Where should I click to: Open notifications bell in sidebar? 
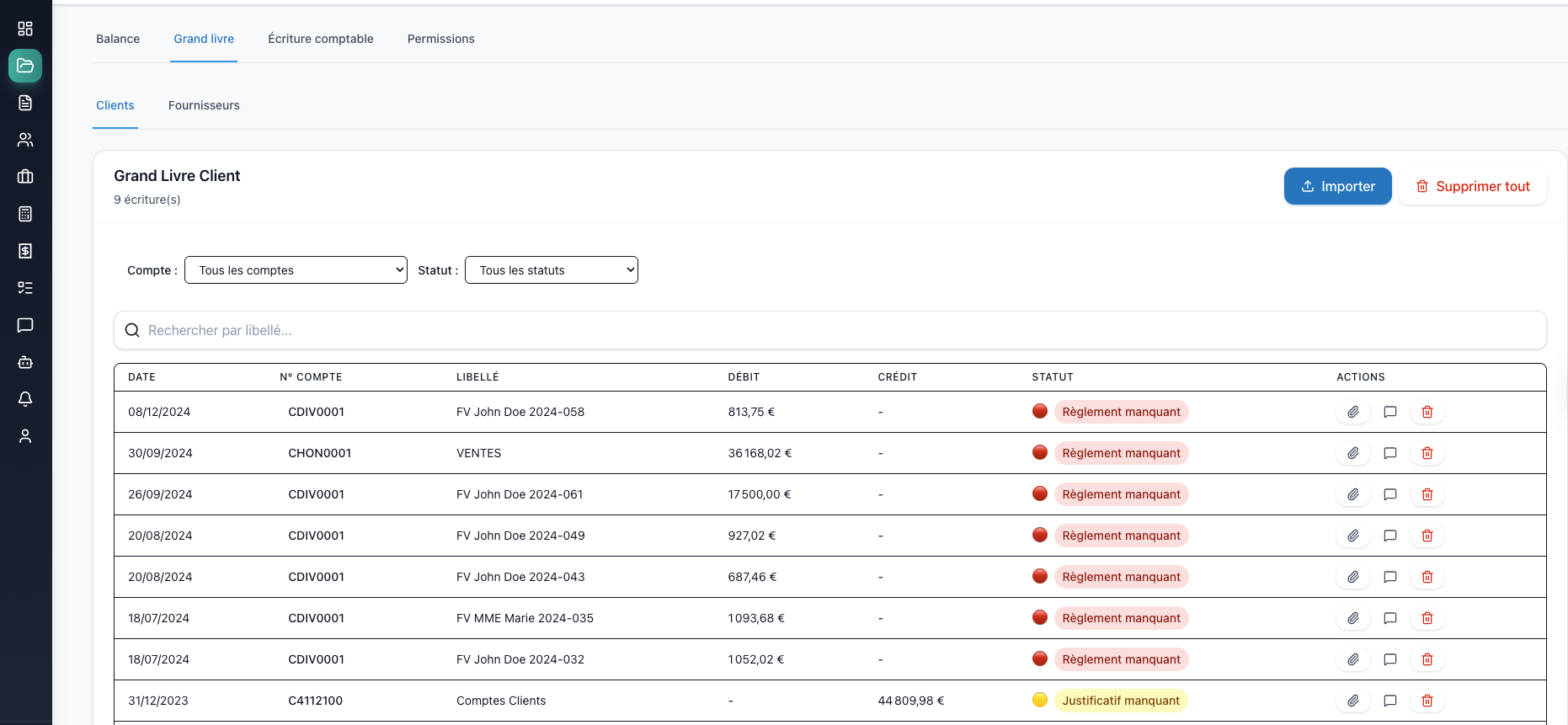(25, 399)
